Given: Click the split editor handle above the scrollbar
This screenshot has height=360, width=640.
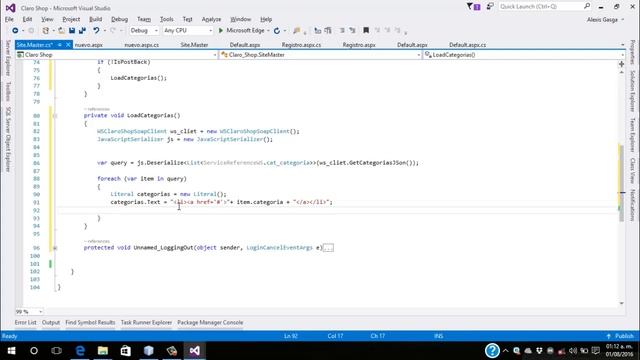Looking at the screenshot, I should coord(622,64).
